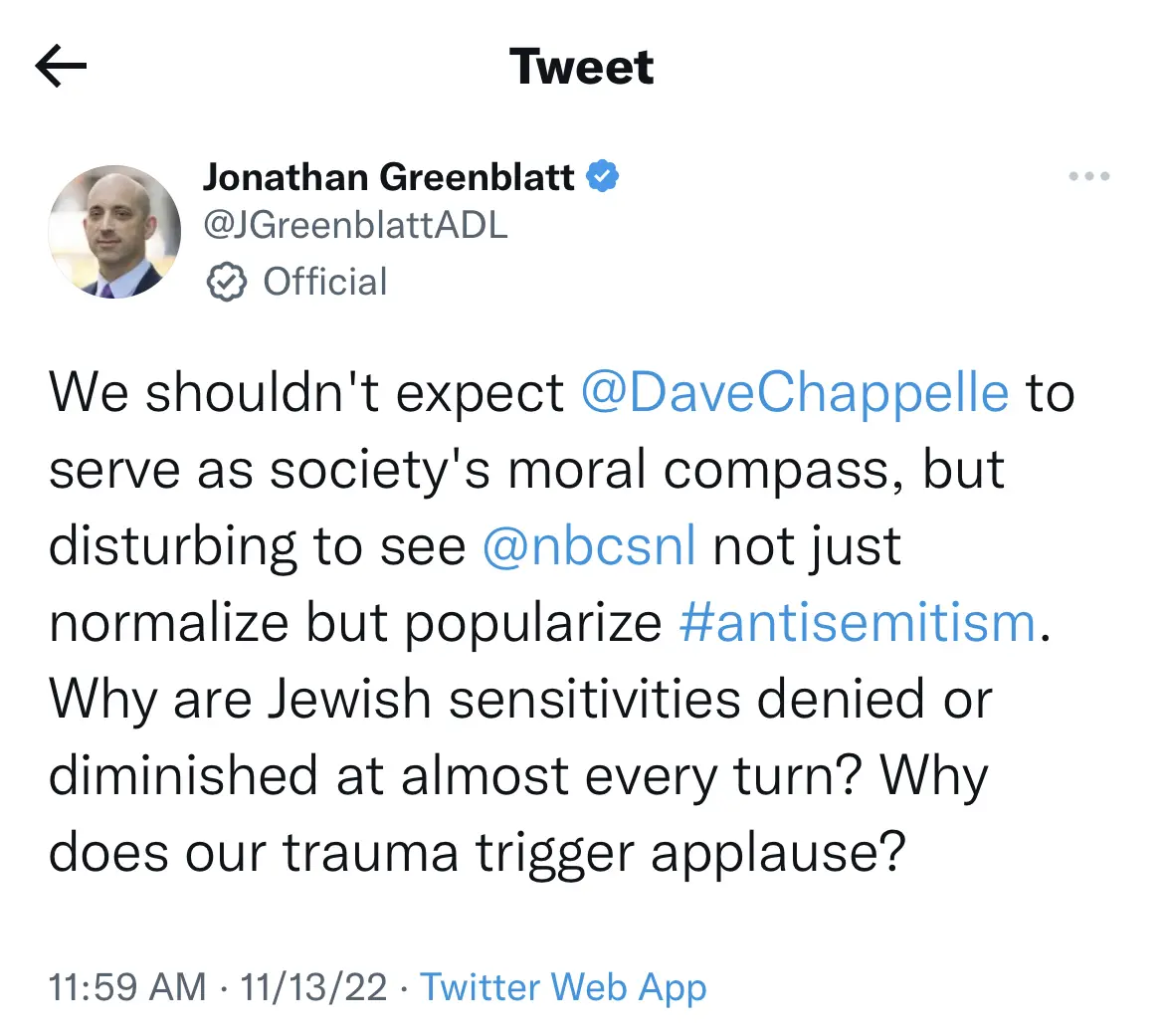The height and width of the screenshot is (1036, 1164).
Task: Click the Official label text
Action: [325, 282]
